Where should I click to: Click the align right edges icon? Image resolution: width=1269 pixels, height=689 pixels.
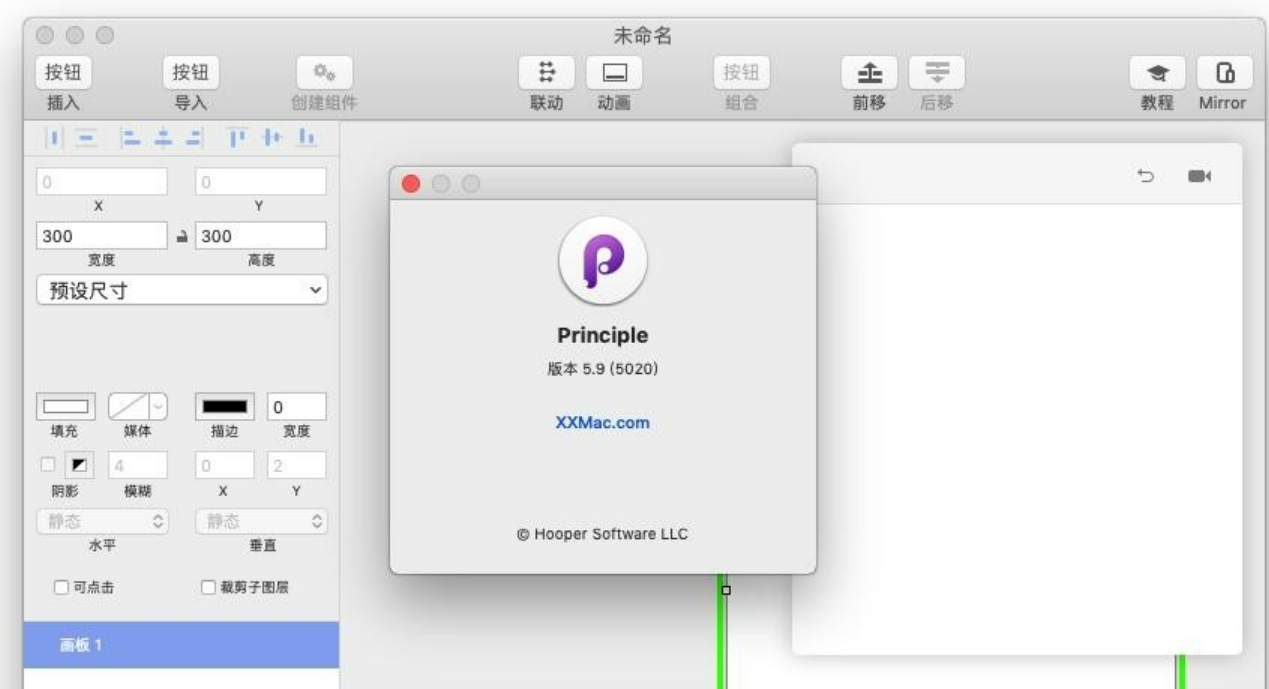[x=194, y=137]
